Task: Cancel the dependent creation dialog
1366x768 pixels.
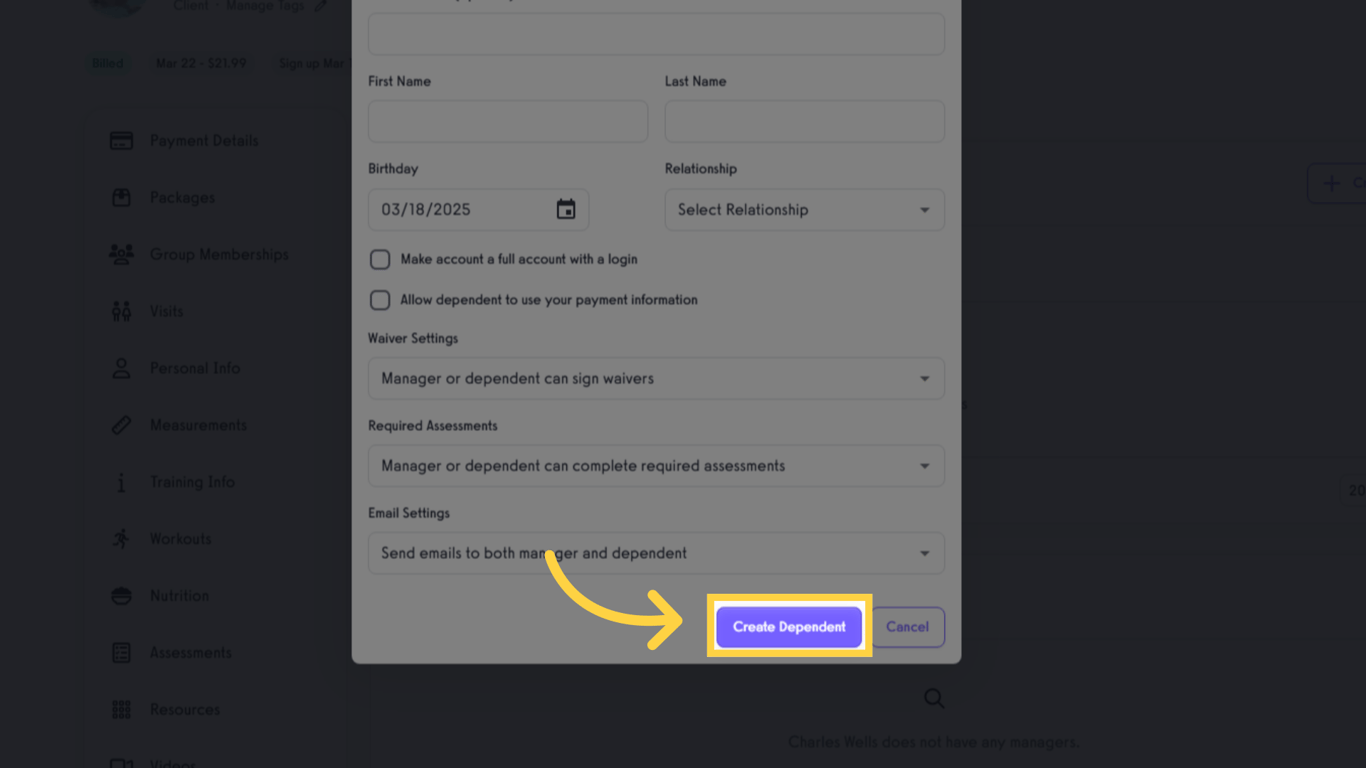Action: 907,626
